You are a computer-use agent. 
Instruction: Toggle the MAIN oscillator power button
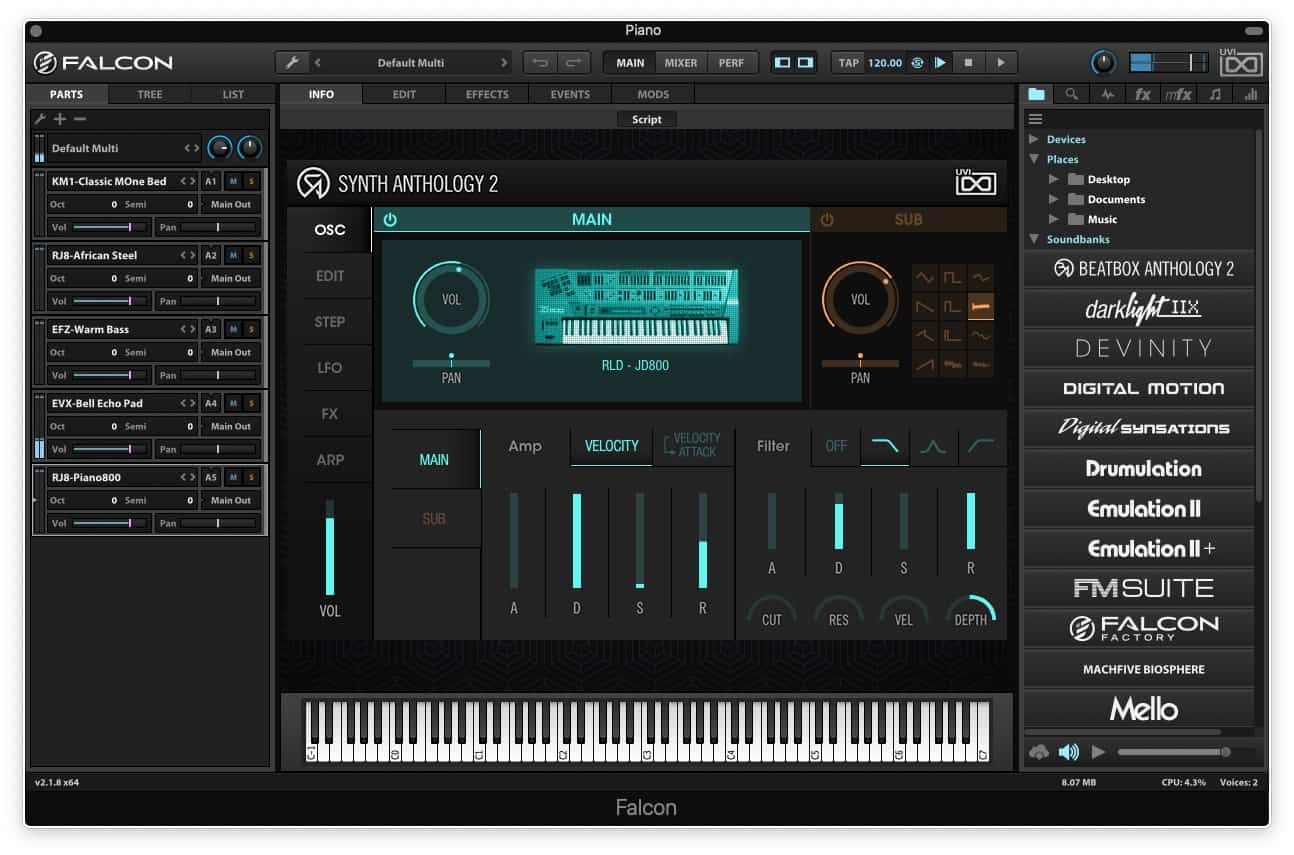[390, 219]
